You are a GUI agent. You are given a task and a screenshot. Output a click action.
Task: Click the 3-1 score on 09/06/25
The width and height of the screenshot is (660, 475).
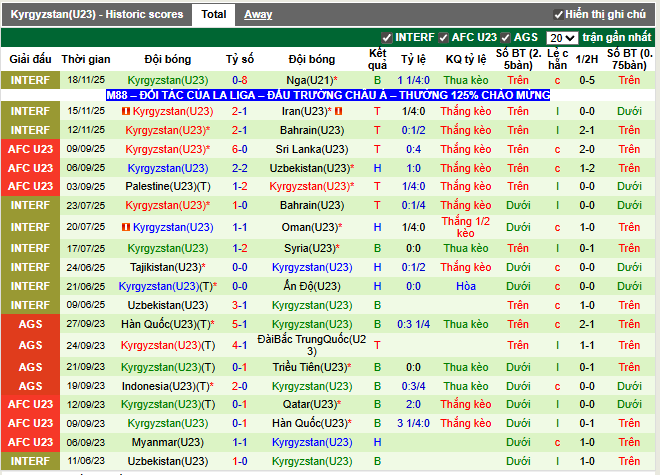(240, 305)
